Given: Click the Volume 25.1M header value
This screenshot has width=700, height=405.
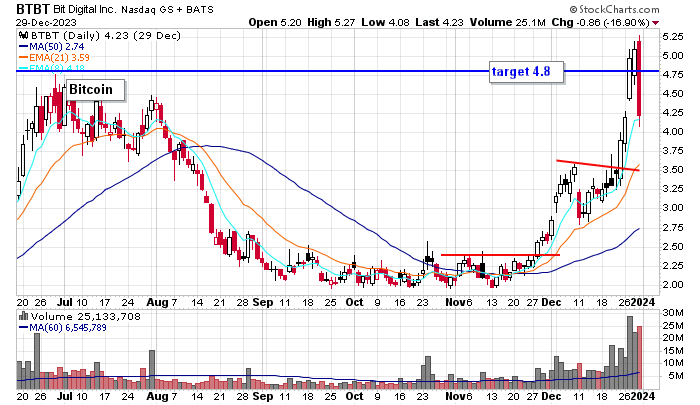Looking at the screenshot, I should click(x=508, y=22).
